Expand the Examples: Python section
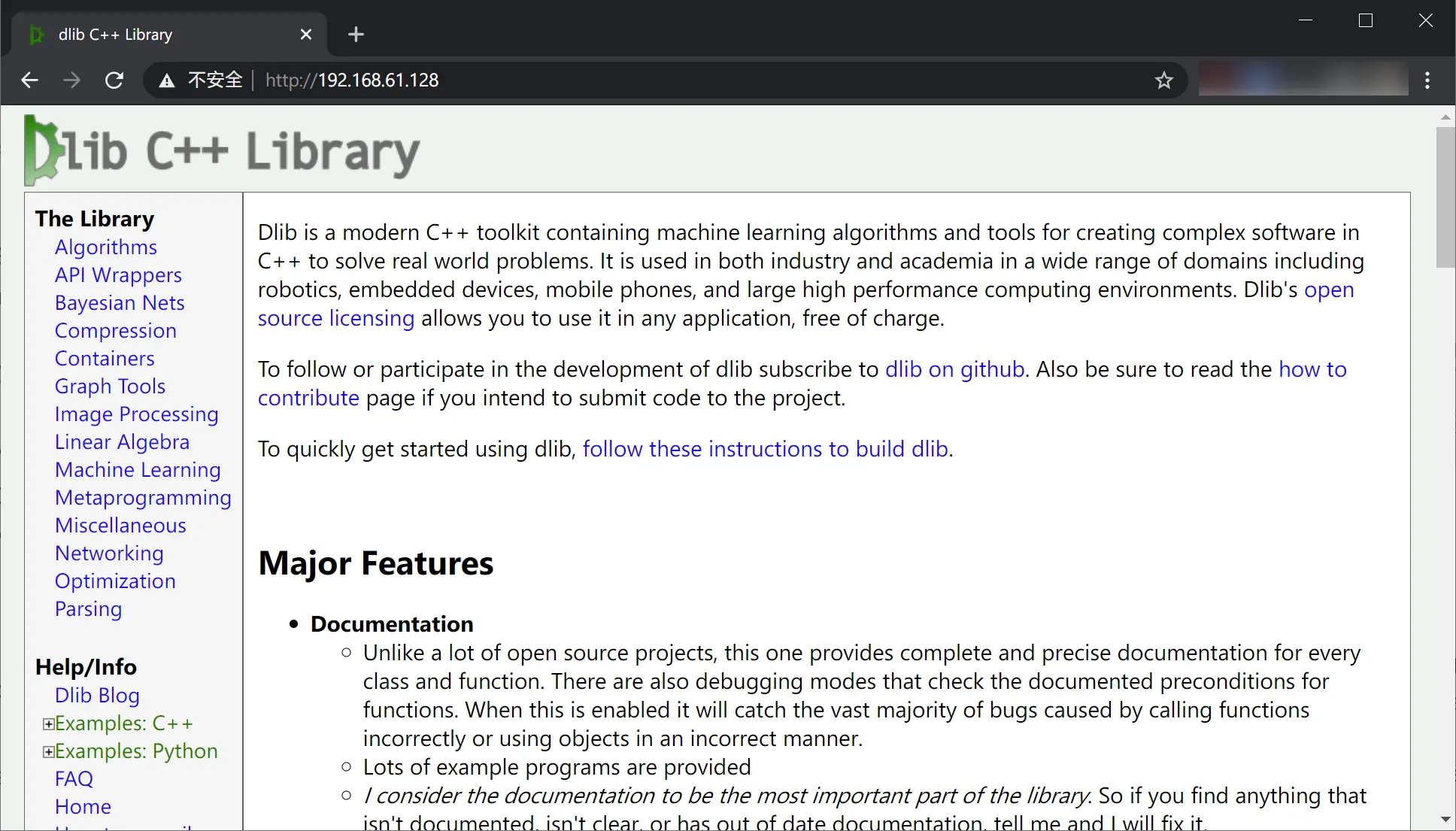1456x831 pixels. [x=48, y=751]
